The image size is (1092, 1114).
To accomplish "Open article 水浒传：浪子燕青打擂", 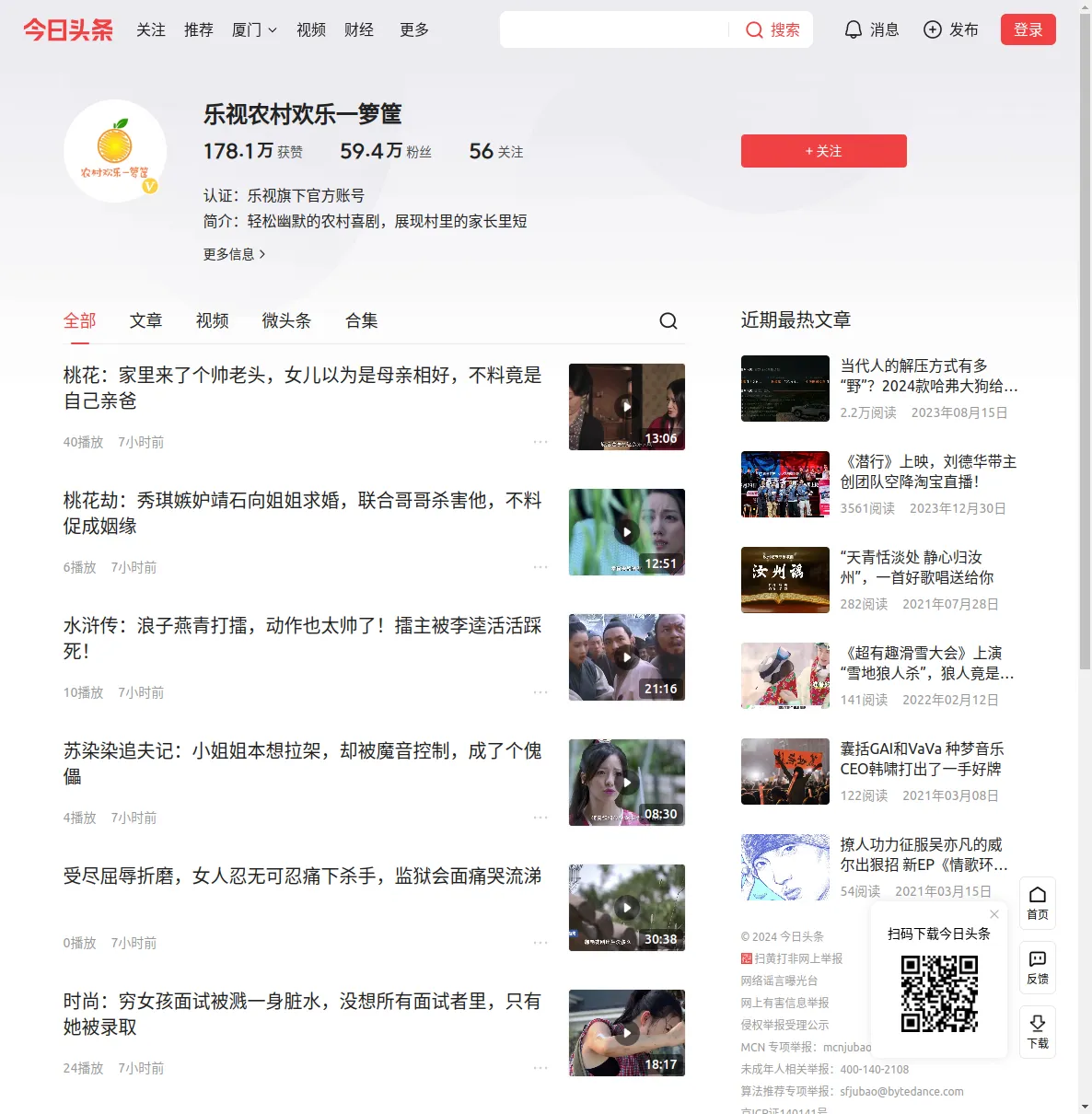I will tap(303, 638).
